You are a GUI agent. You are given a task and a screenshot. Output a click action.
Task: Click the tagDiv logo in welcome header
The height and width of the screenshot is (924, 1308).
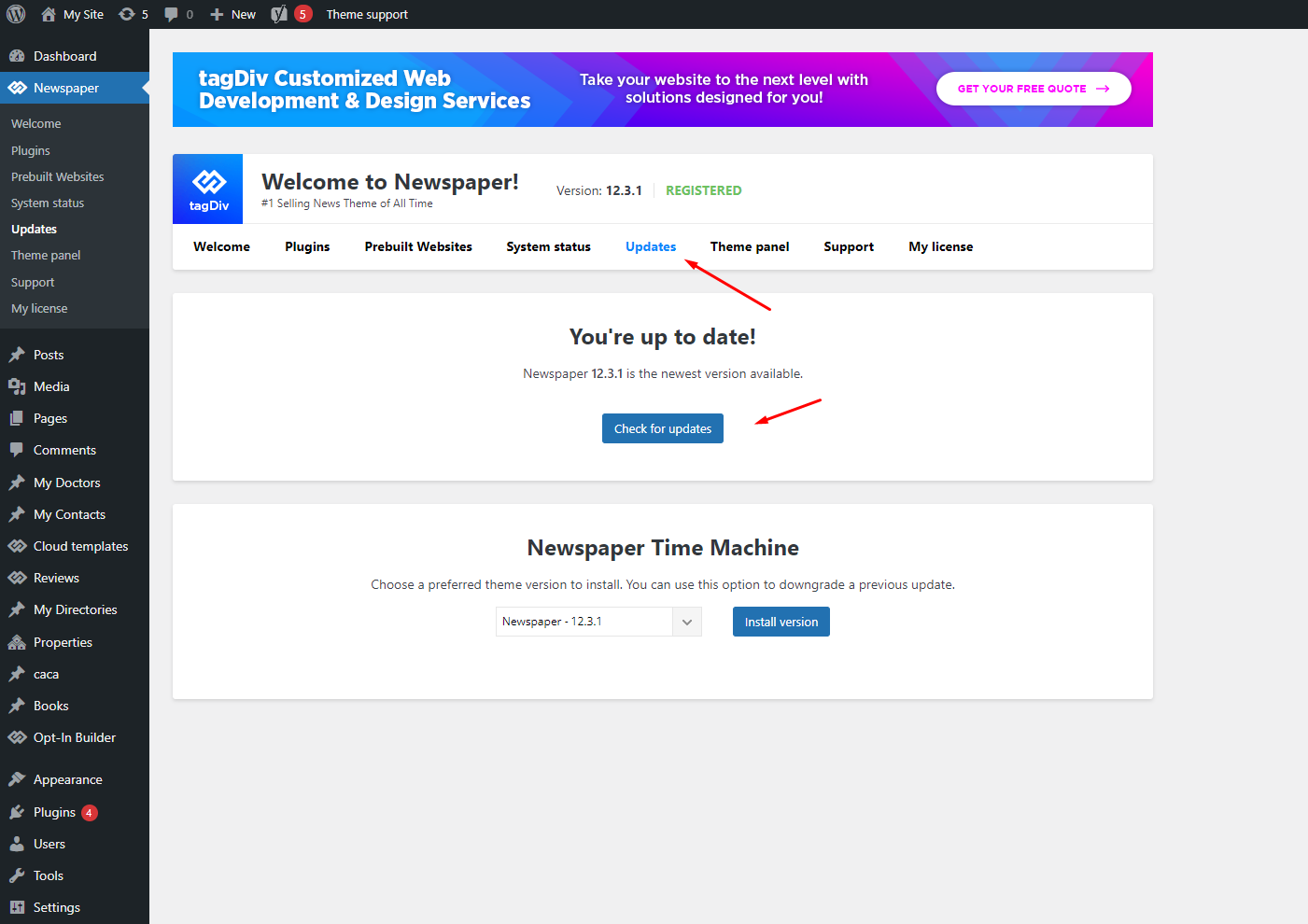tap(208, 189)
